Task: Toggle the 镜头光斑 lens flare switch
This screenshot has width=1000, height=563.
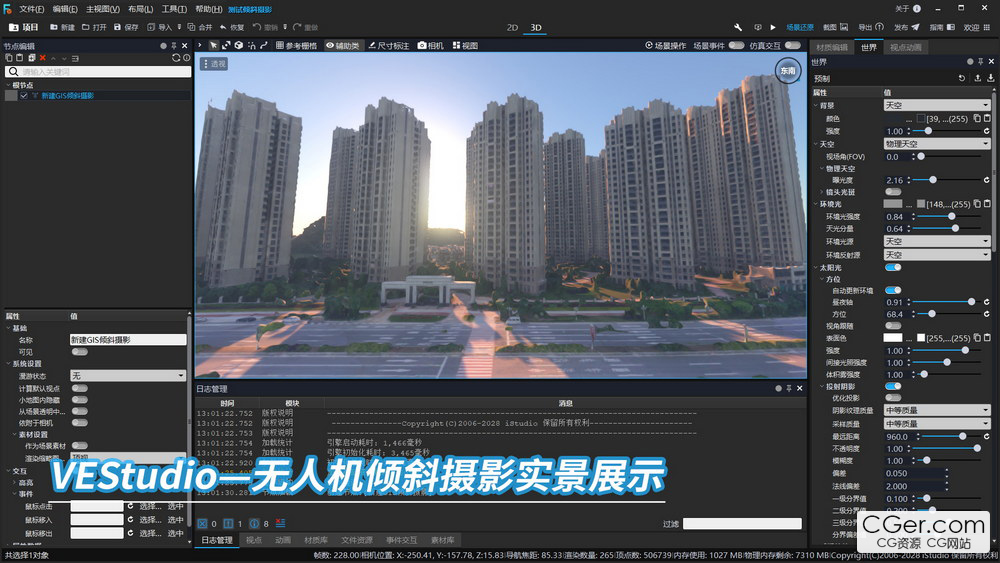Action: [x=893, y=192]
